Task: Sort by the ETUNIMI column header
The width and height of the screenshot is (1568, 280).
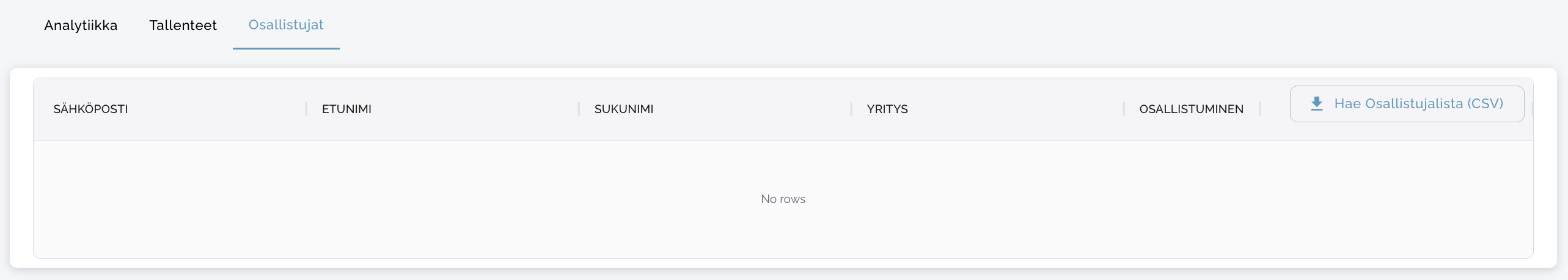Action: coord(346,109)
